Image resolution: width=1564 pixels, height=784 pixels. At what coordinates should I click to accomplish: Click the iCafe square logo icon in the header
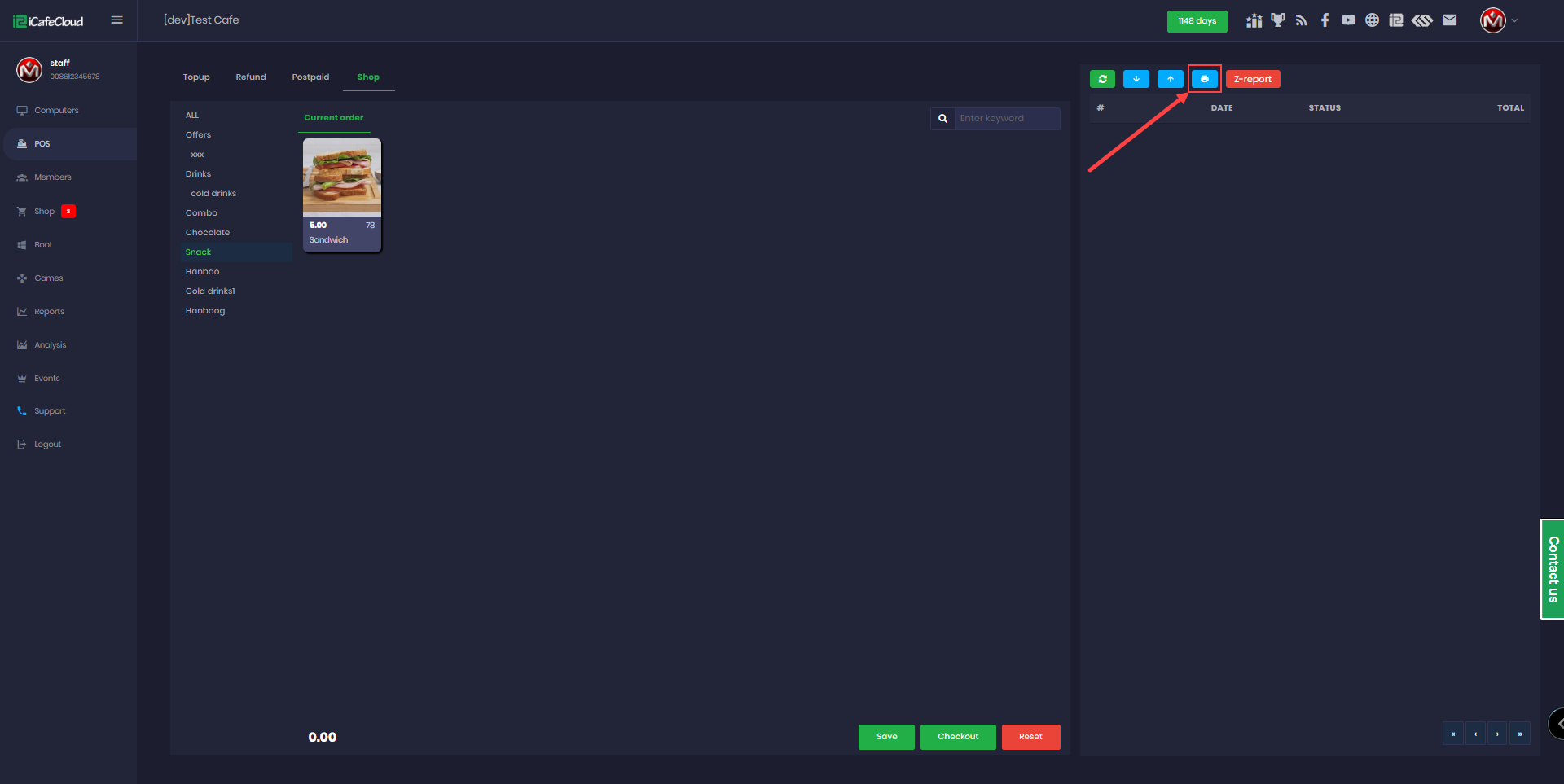(1396, 20)
